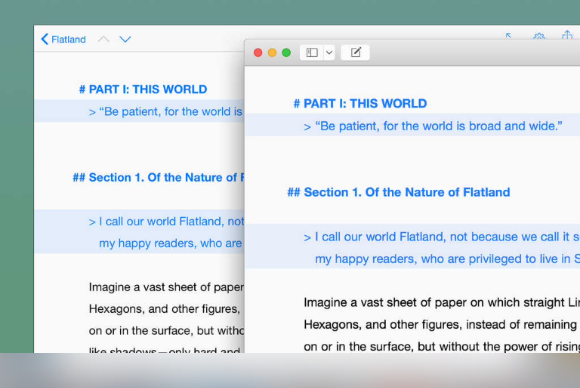Open the sidebar layout dropdown arrow

[x=329, y=53]
